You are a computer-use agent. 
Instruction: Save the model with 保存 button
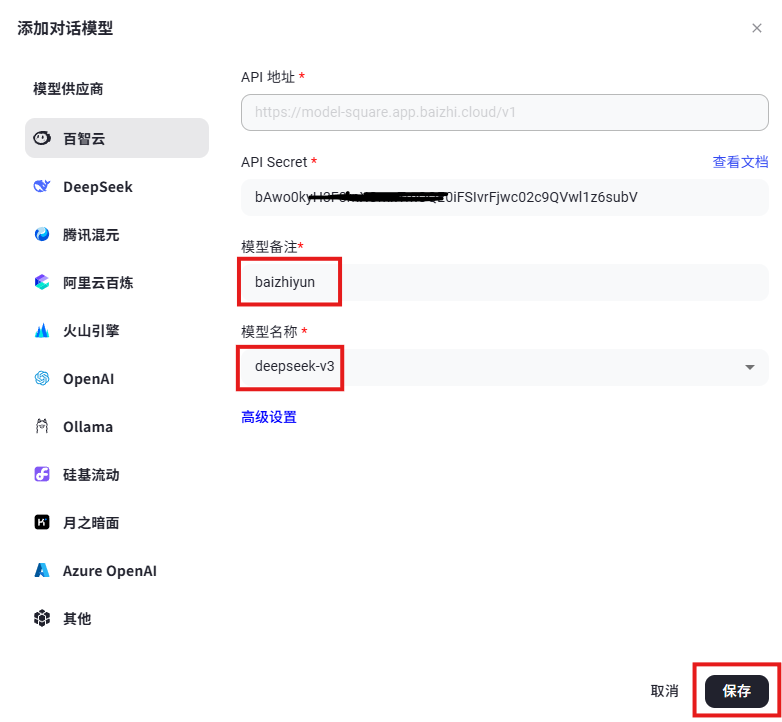(x=737, y=691)
